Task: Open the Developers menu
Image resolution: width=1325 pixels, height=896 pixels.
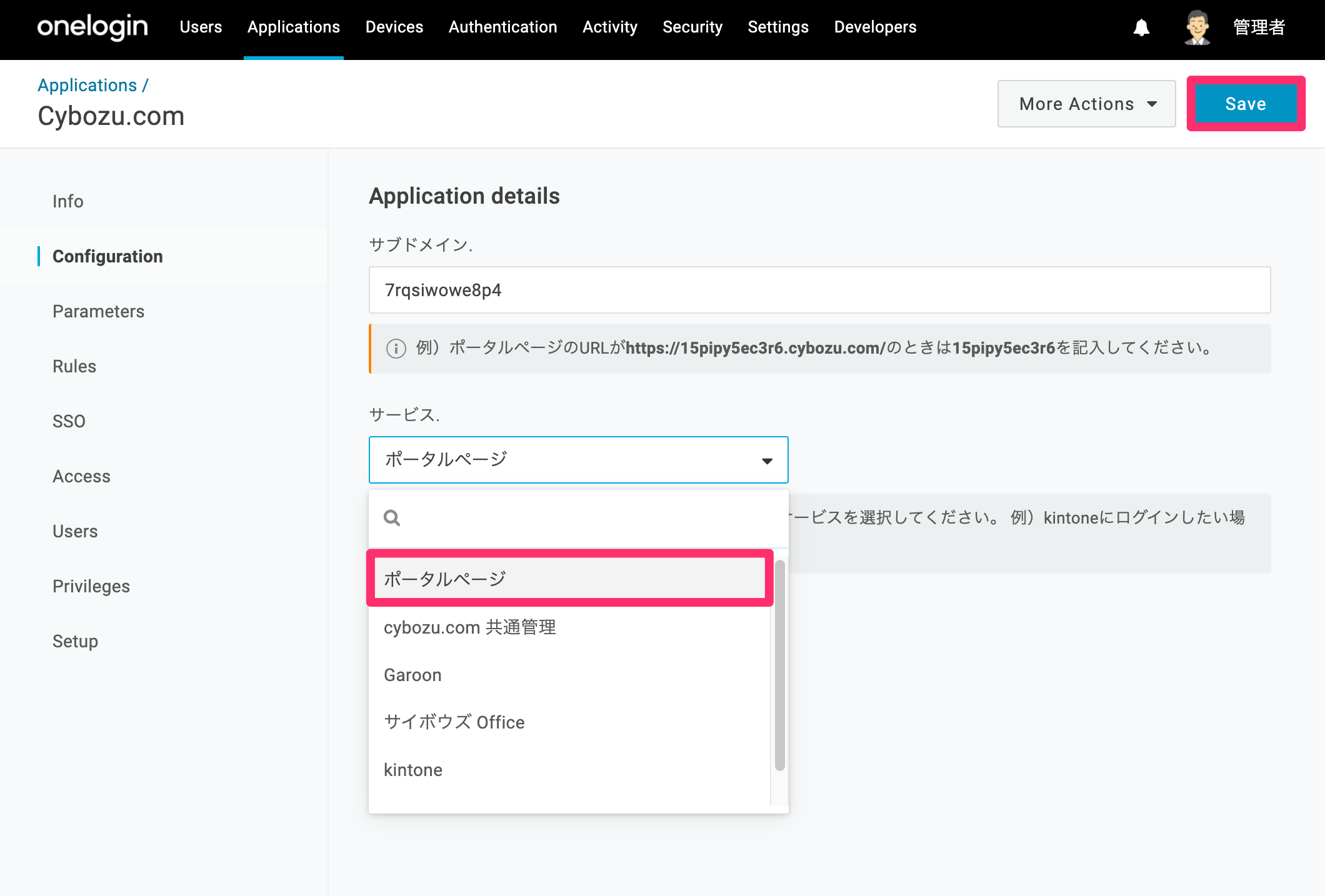Action: click(x=875, y=27)
